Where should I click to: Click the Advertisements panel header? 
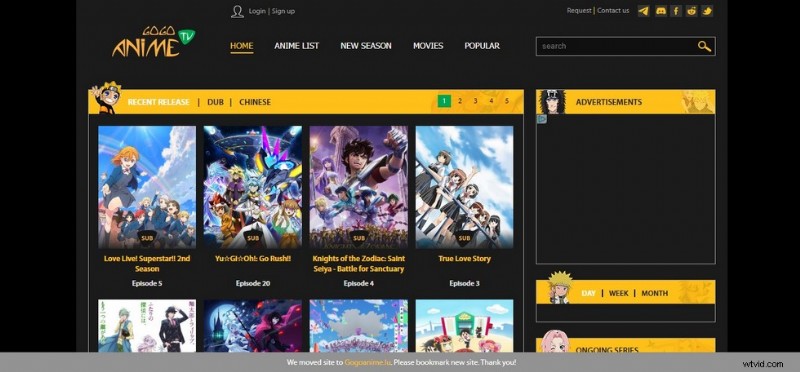point(626,102)
